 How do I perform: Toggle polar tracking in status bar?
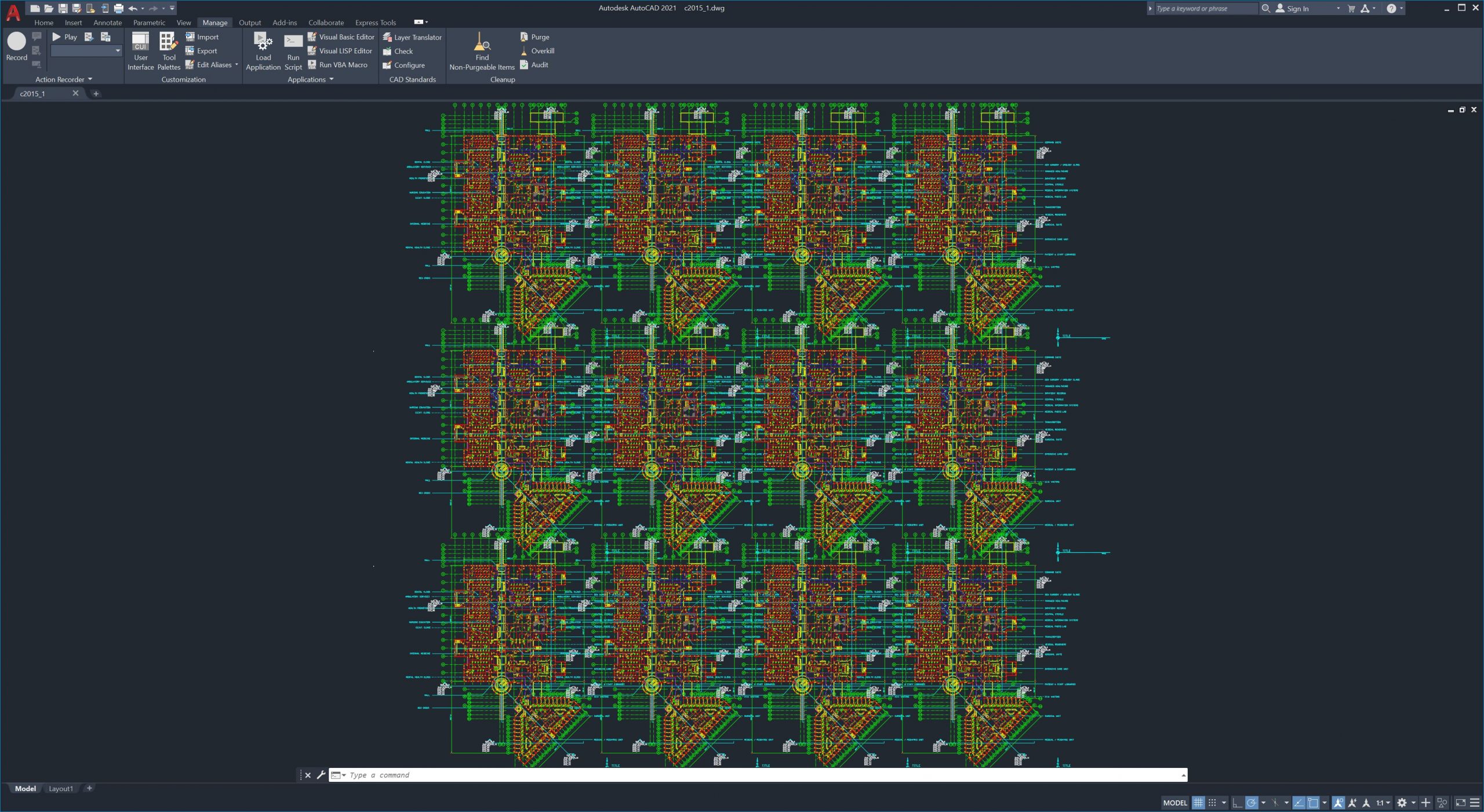click(x=1251, y=803)
